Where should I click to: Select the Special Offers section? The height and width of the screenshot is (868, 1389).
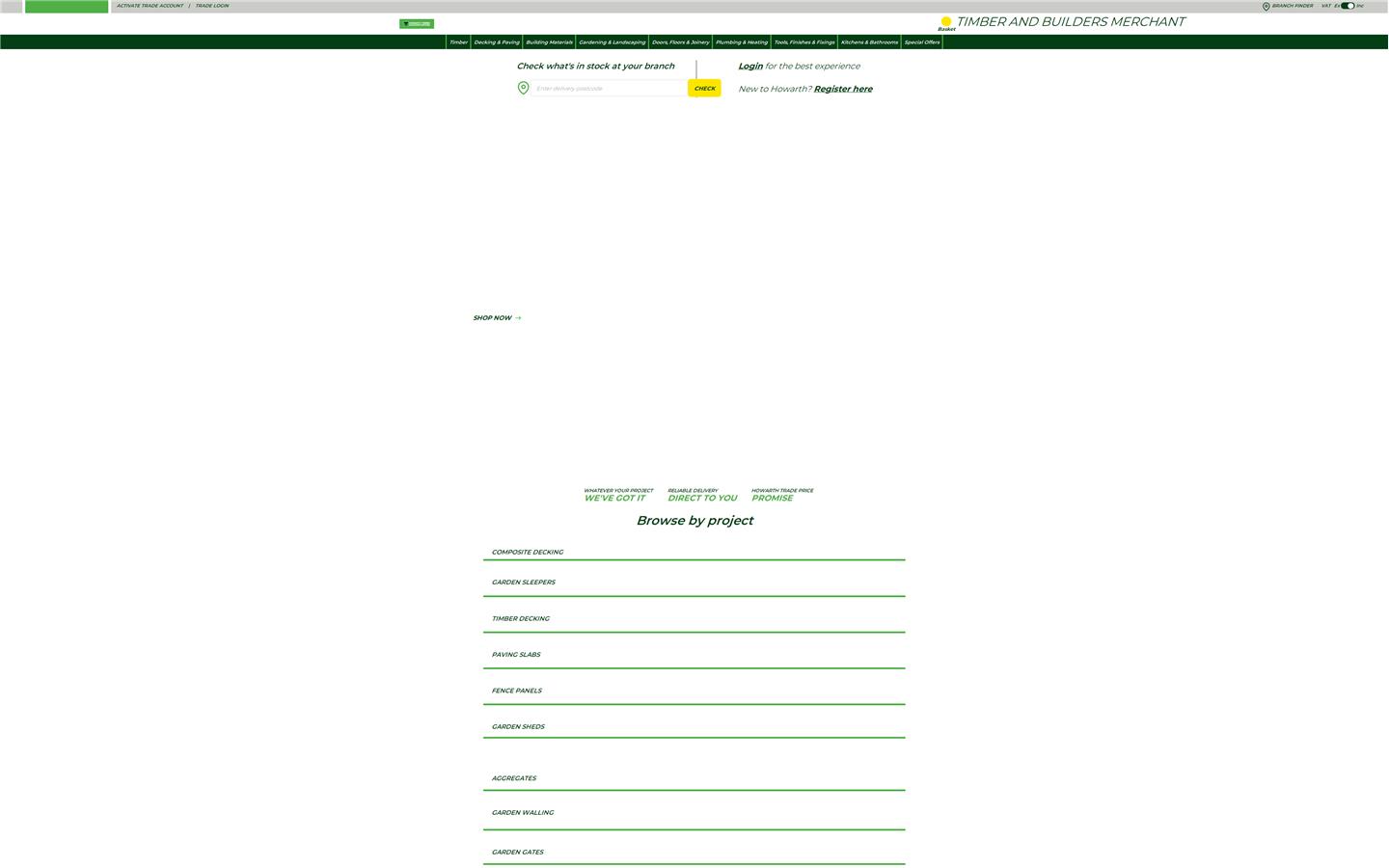tap(921, 41)
